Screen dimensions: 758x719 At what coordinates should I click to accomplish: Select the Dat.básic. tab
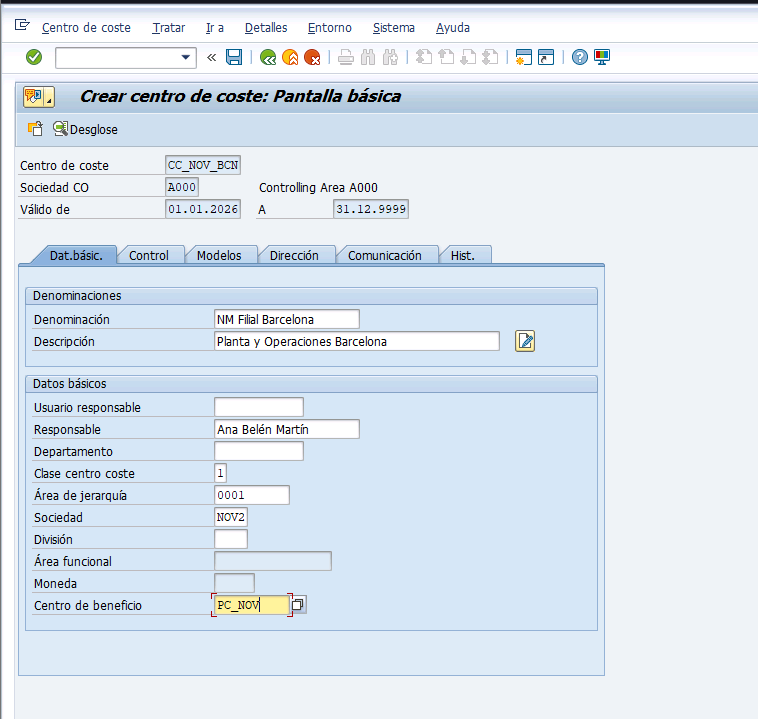point(76,255)
